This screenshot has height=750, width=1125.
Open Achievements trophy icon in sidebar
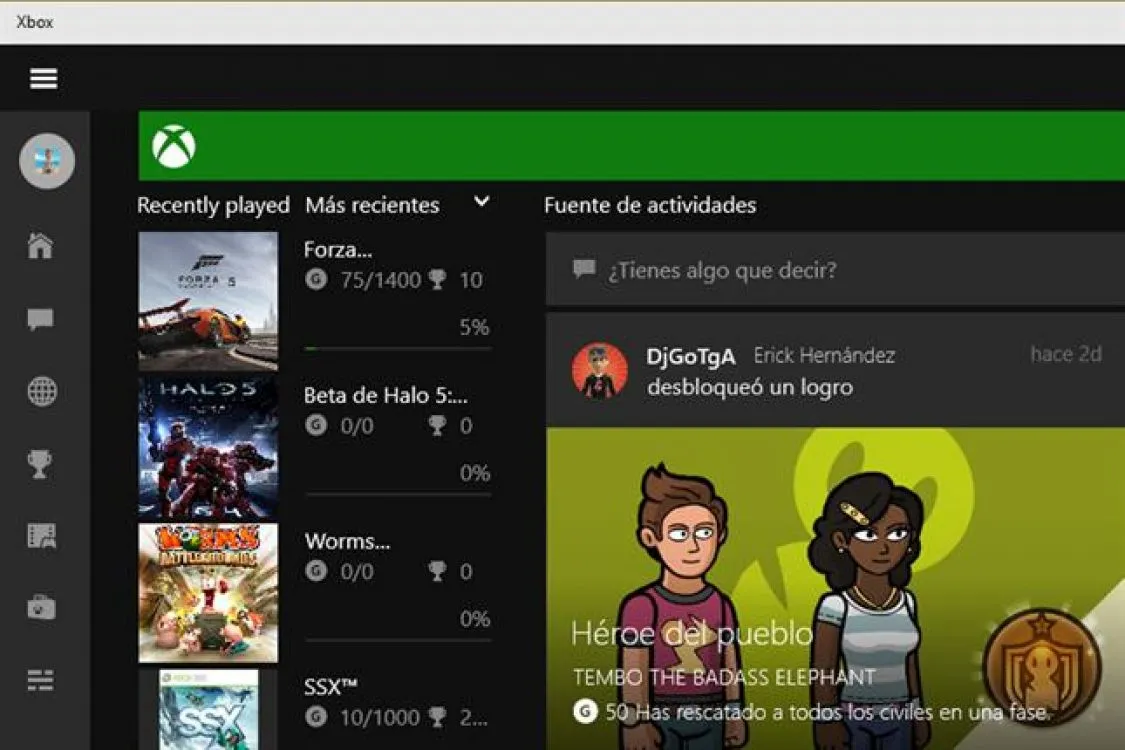point(40,464)
